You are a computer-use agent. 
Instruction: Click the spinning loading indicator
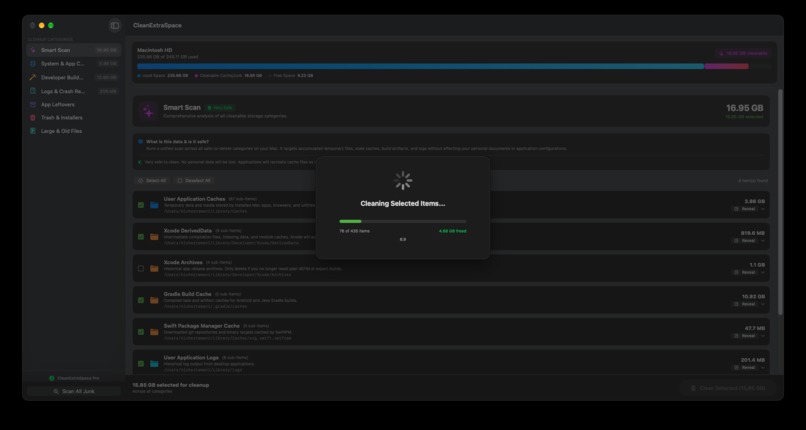coord(403,181)
